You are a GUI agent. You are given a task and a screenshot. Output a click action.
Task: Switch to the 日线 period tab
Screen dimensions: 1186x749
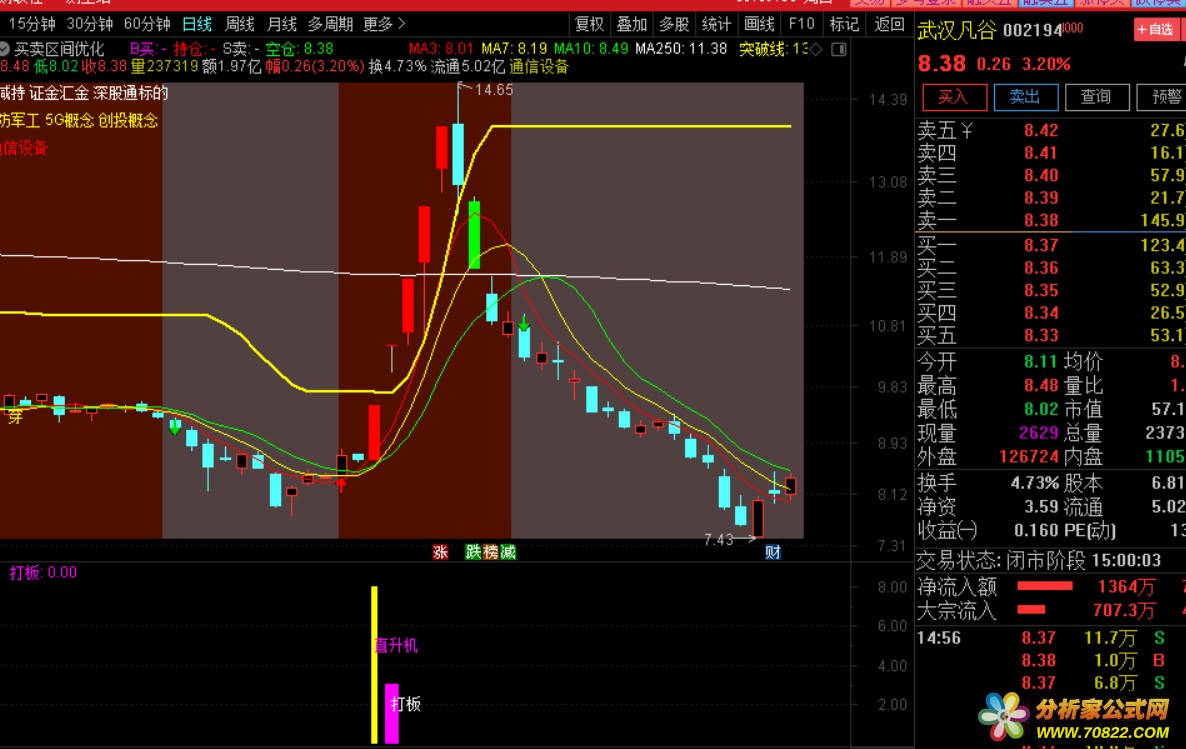pos(197,24)
